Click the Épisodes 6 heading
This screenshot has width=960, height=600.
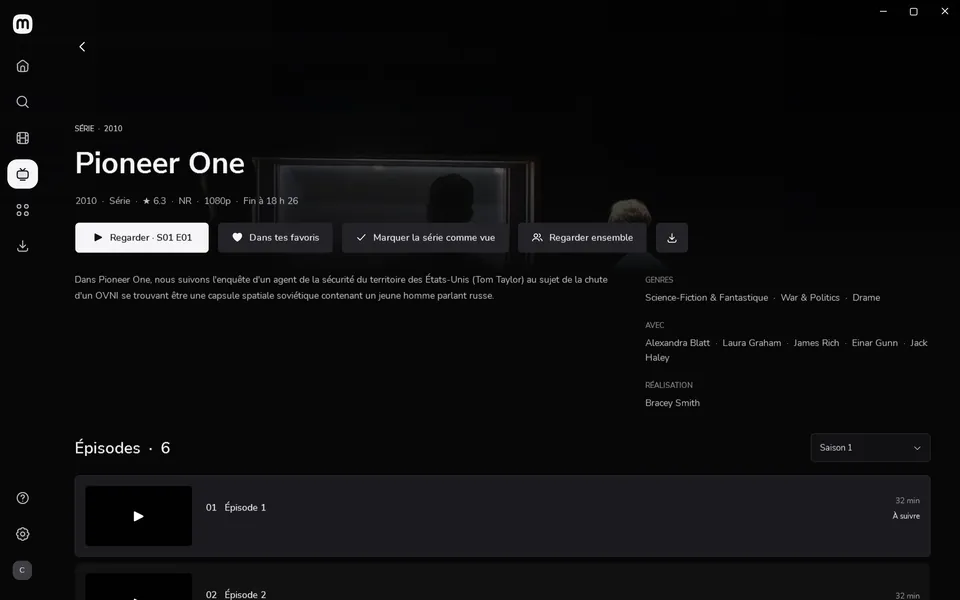pyautogui.click(x=122, y=448)
